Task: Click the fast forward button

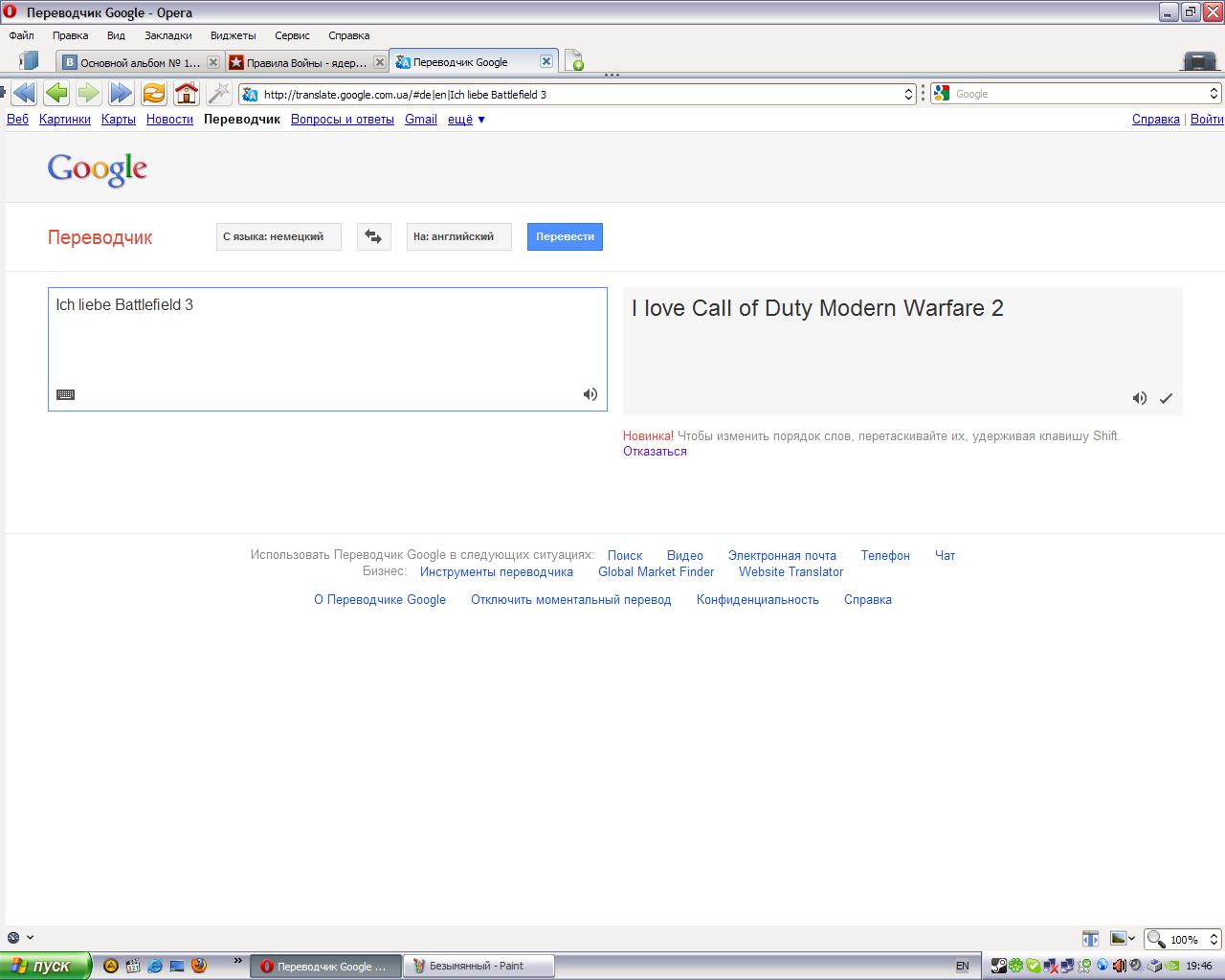Action: [x=121, y=93]
